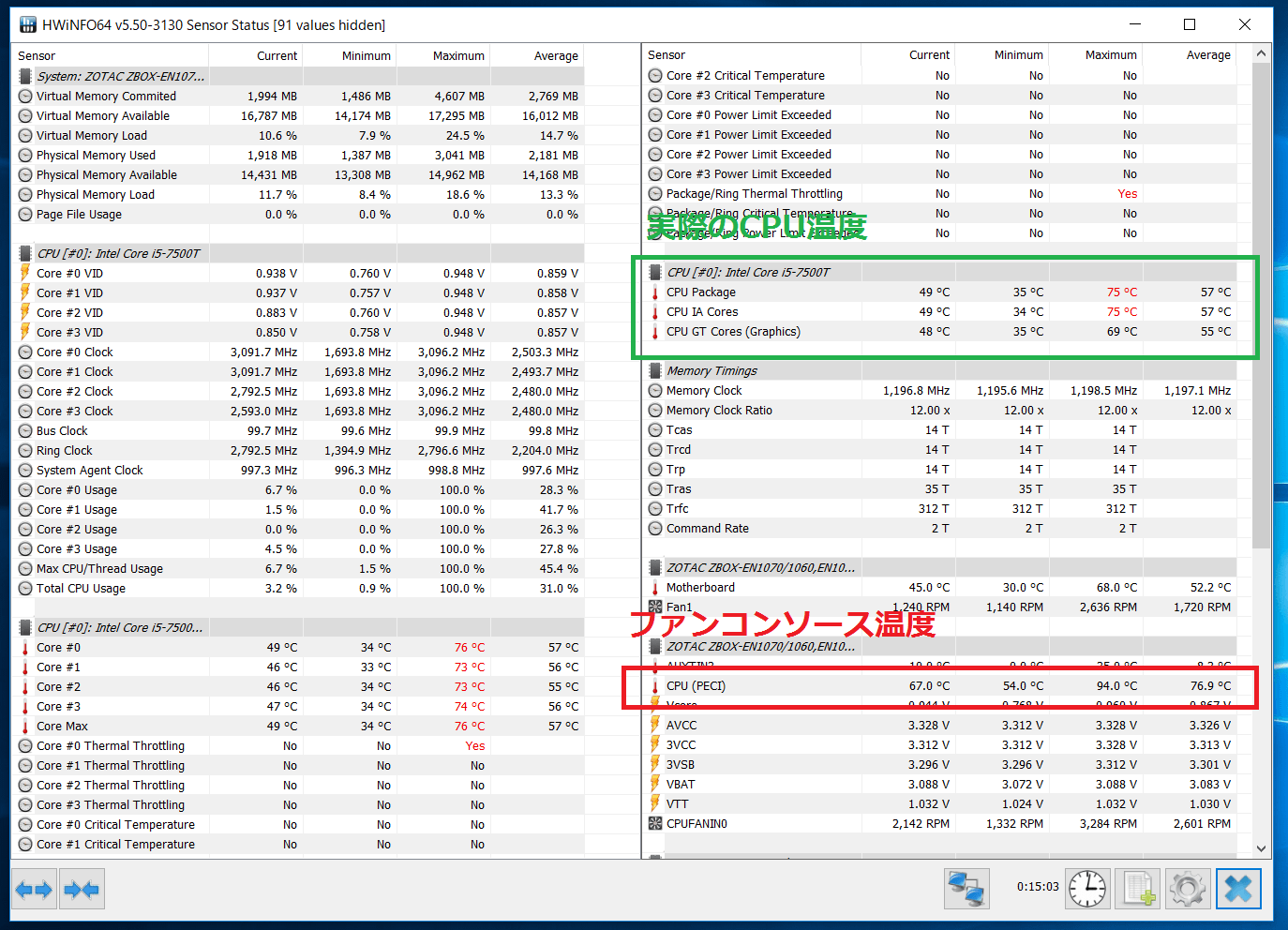Viewport: 1288px width, 930px height.
Task: Select the CPU IA Cores row
Action: click(939, 311)
